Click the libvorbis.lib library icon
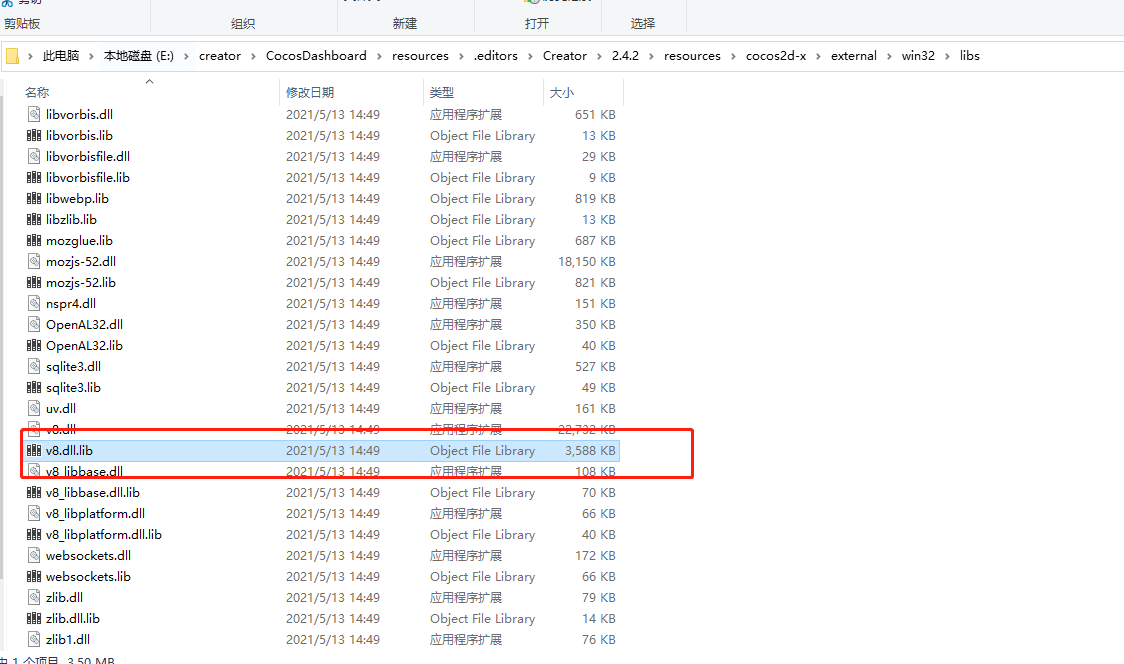The width and height of the screenshot is (1124, 664). (34, 135)
